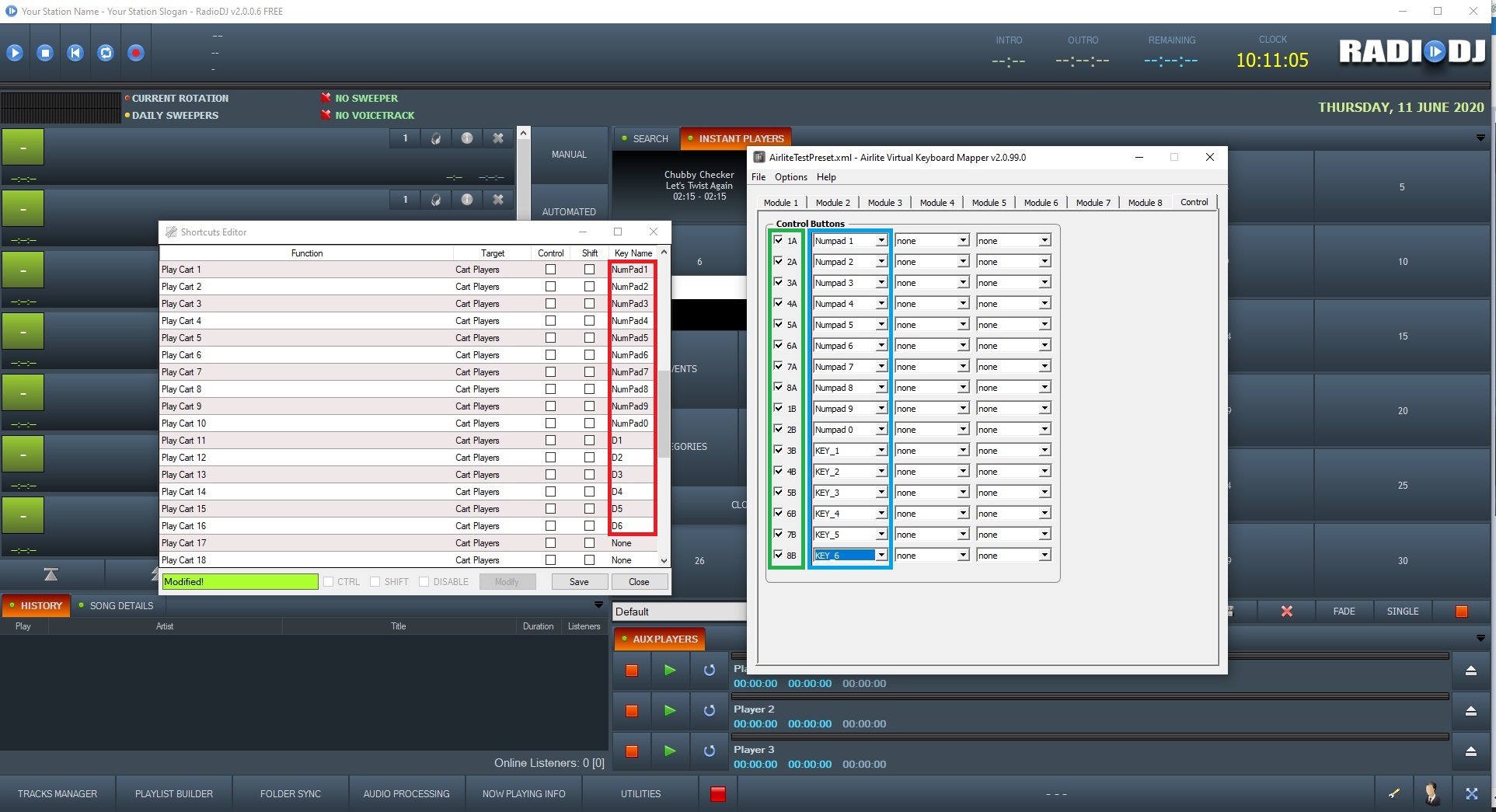Click the Shortcuts Editor vertical scrollbar
This screenshot has height=812, width=1496.
pyautogui.click(x=664, y=412)
